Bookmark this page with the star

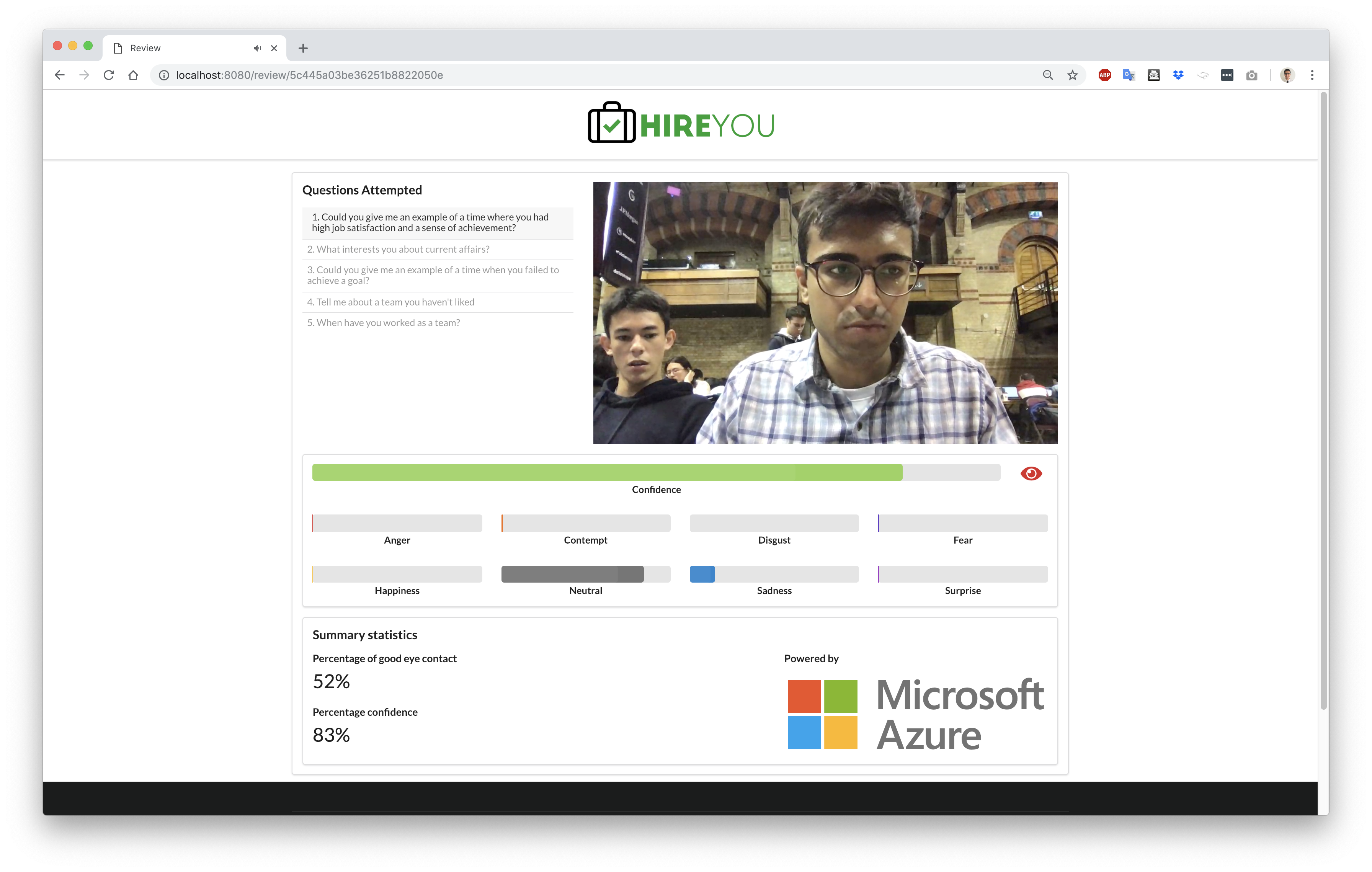pyautogui.click(x=1072, y=75)
